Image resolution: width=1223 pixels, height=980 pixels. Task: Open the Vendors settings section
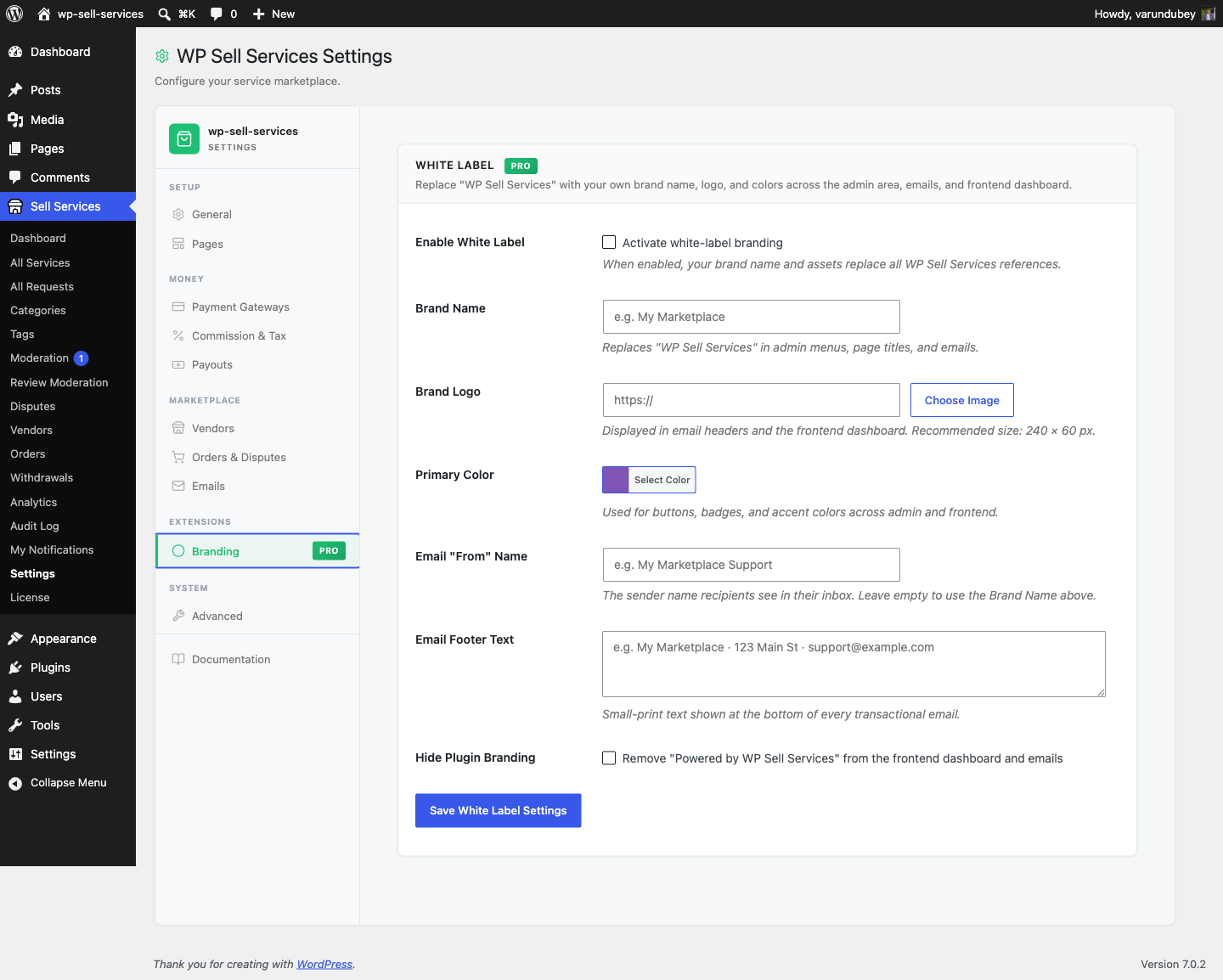click(257, 428)
